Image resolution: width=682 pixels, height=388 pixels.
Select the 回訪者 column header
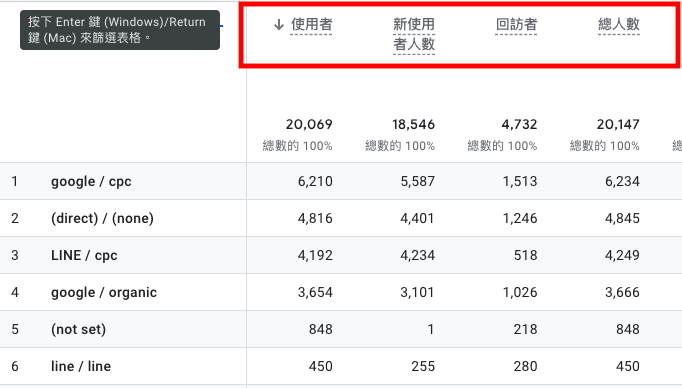coord(516,24)
